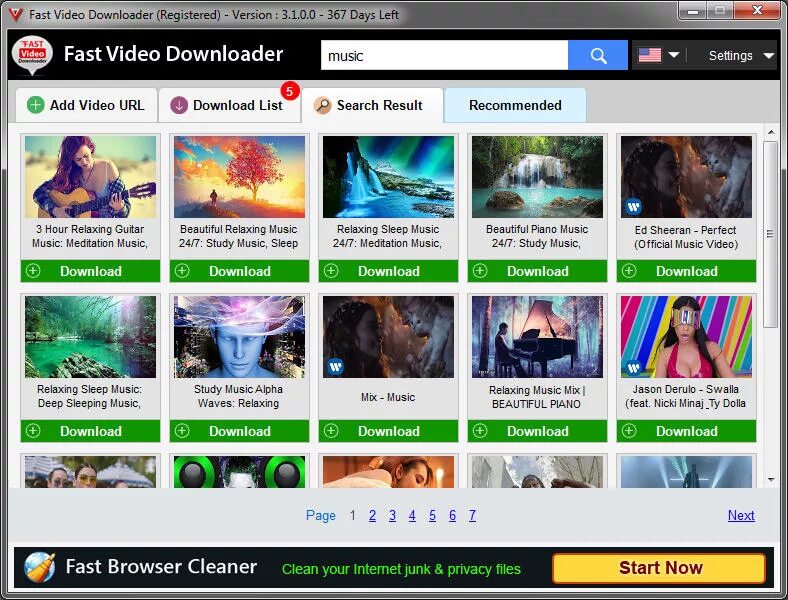
Task: Open Beautiful Piano Music 24/7 waterfall thumbnail
Action: tap(537, 177)
